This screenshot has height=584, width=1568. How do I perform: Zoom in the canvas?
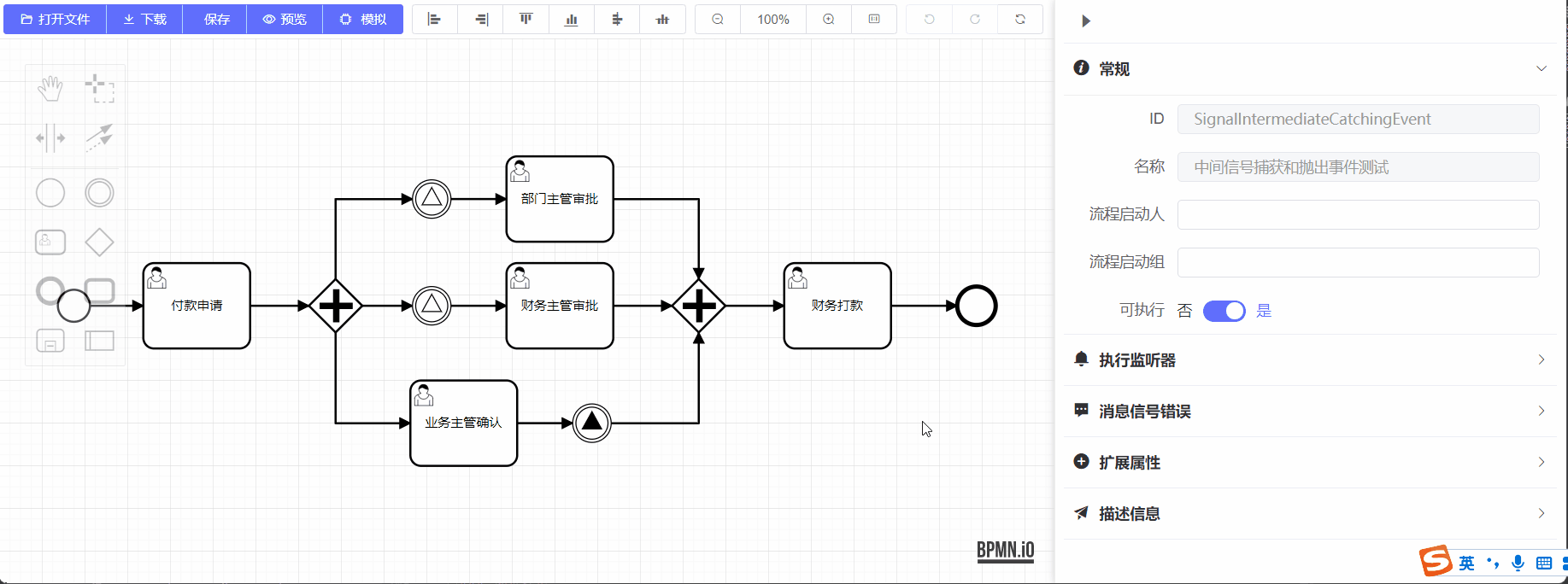click(829, 19)
